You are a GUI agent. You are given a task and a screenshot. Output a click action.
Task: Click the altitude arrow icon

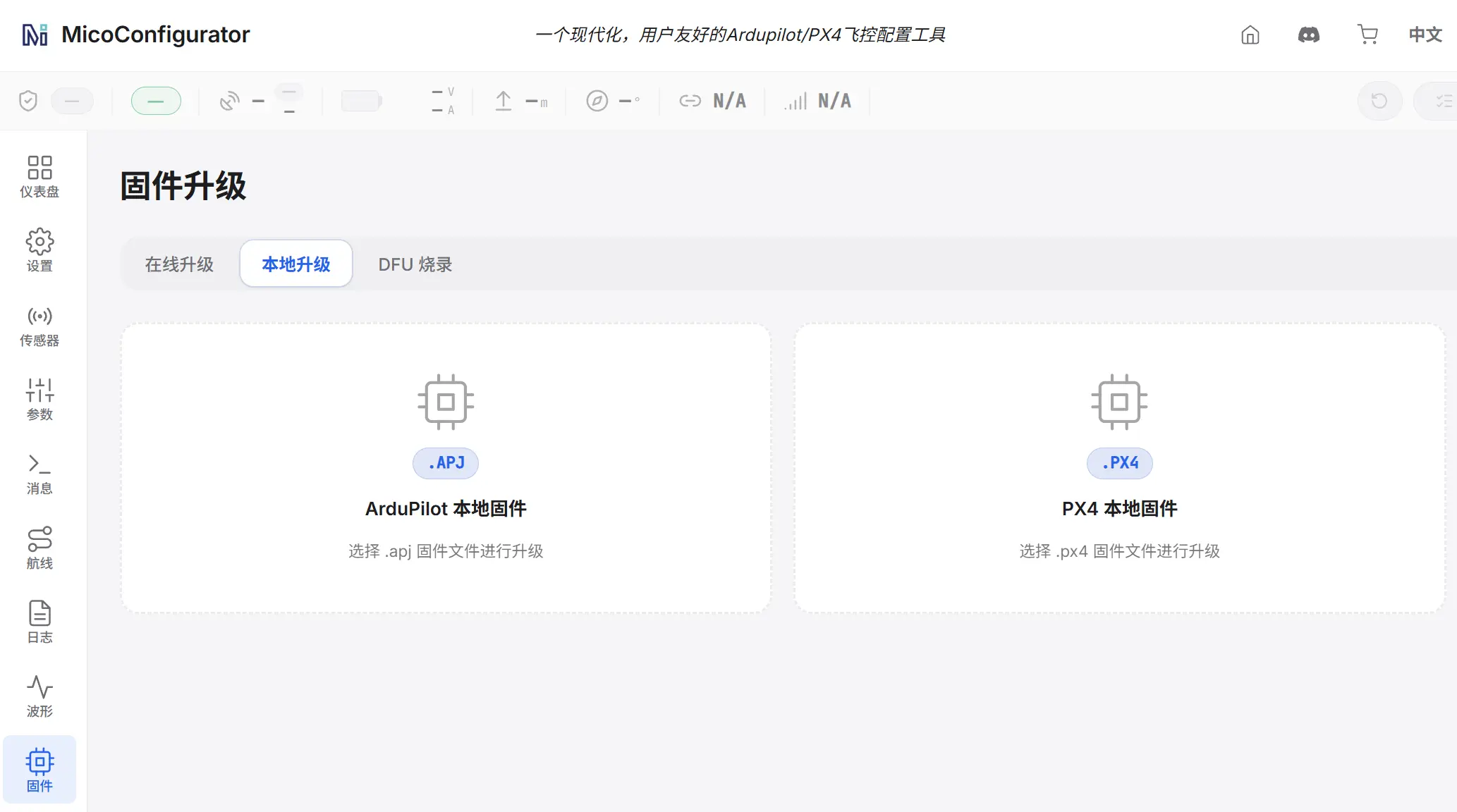click(x=504, y=101)
